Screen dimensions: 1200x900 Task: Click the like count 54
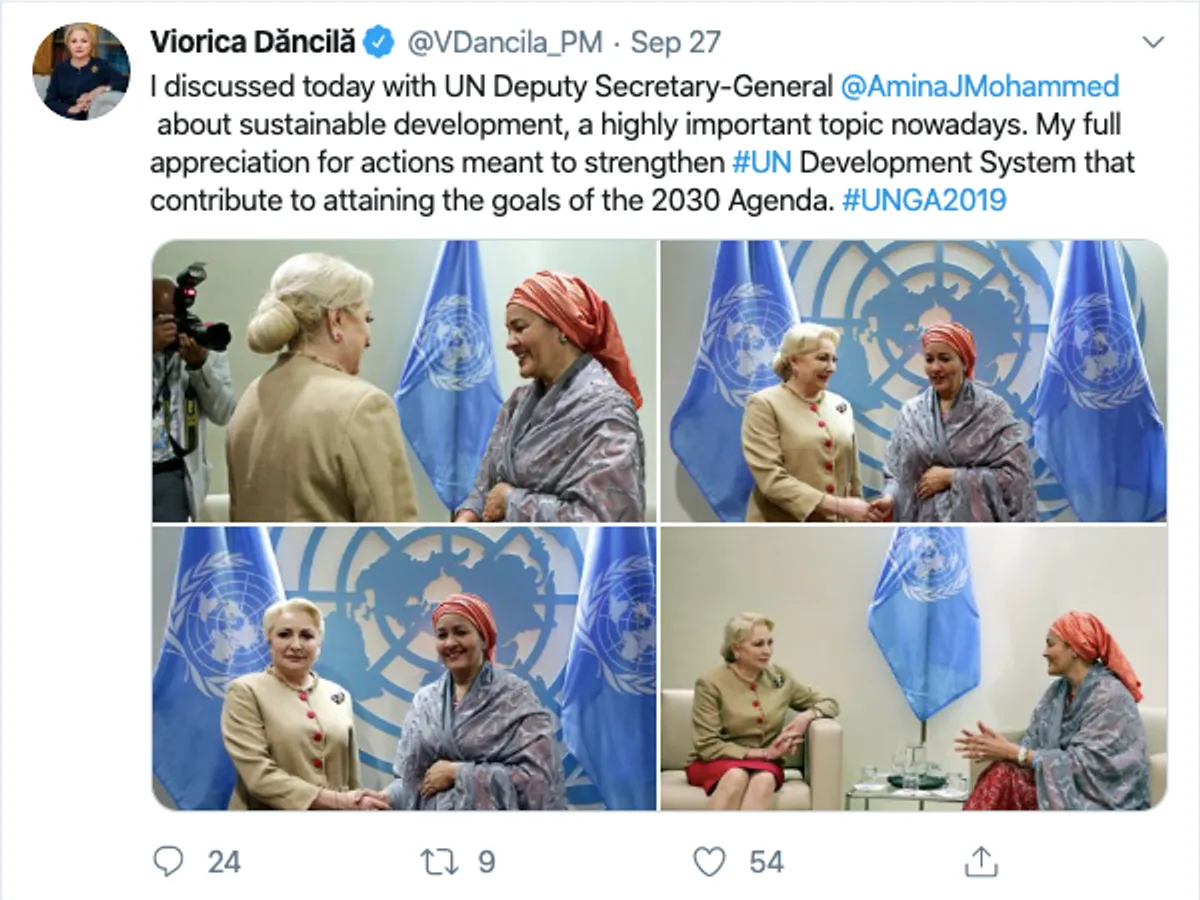766,862
